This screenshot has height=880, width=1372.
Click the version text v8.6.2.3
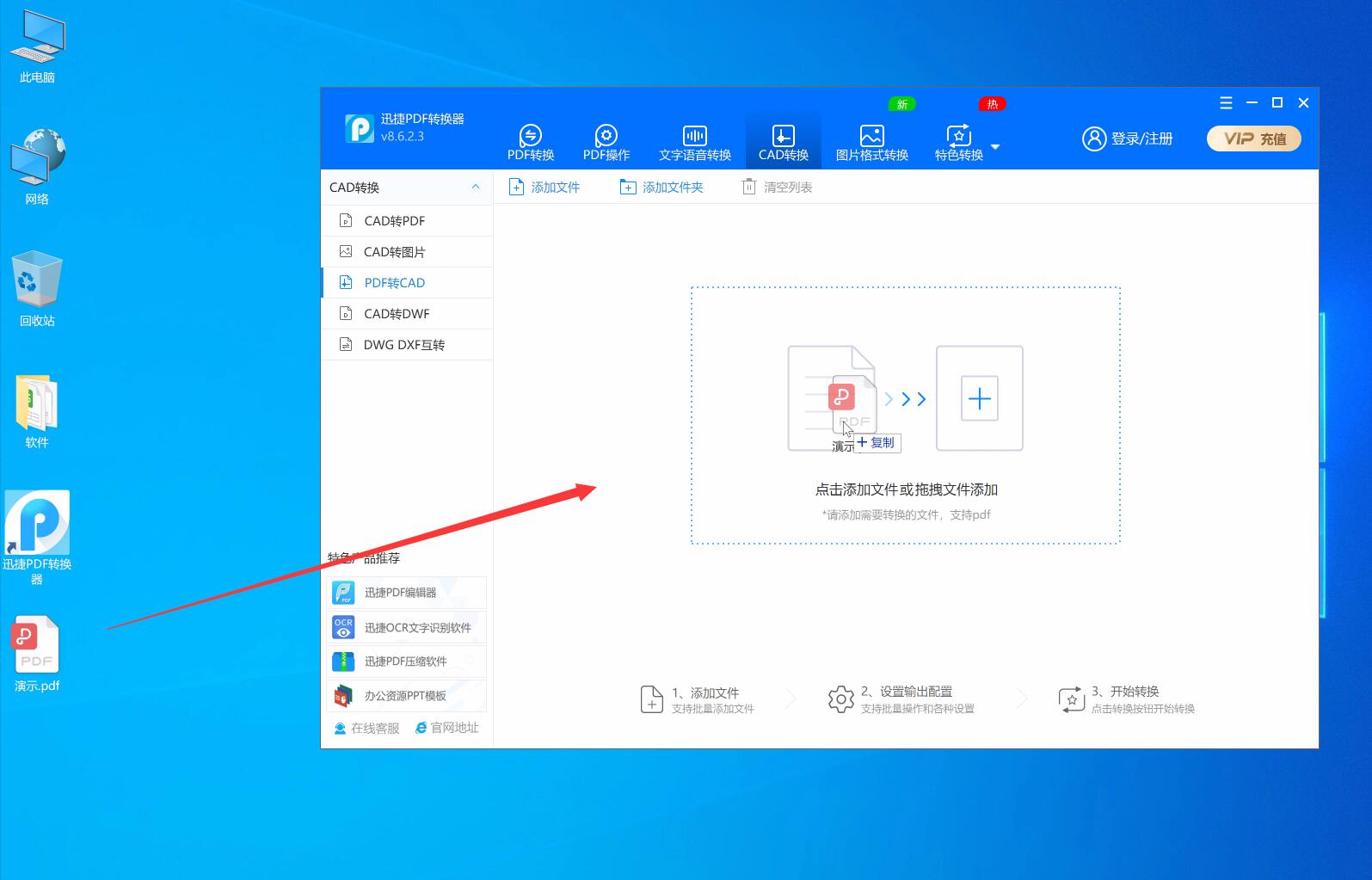pos(403,136)
